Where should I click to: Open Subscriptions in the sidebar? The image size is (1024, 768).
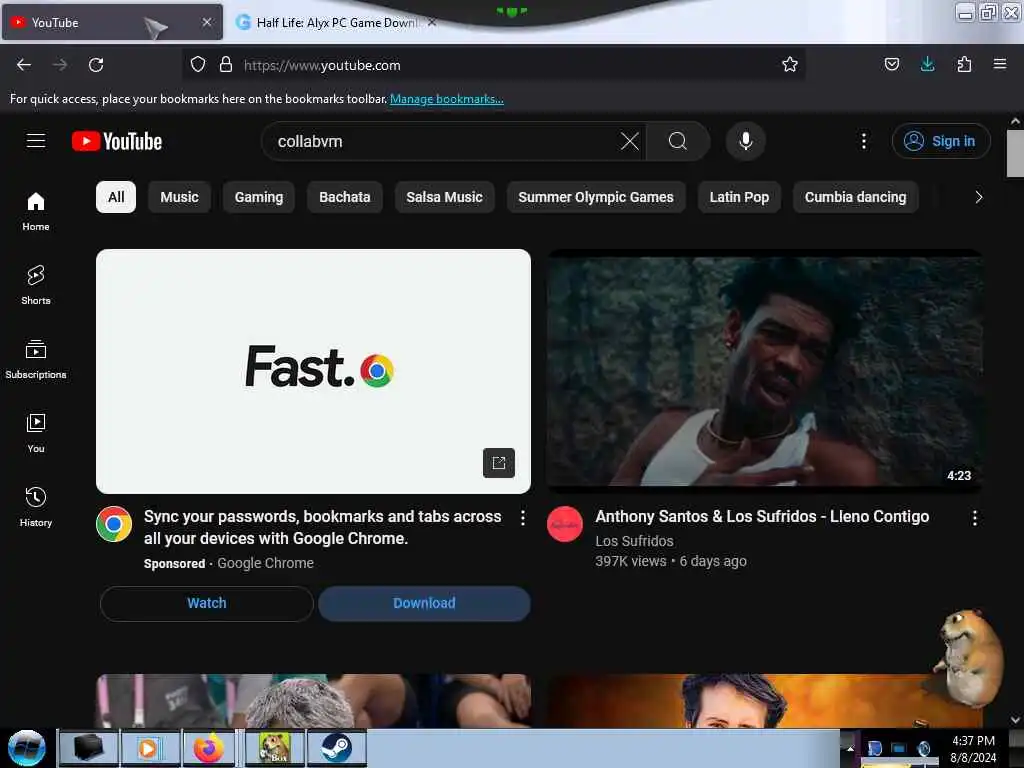pyautogui.click(x=36, y=359)
